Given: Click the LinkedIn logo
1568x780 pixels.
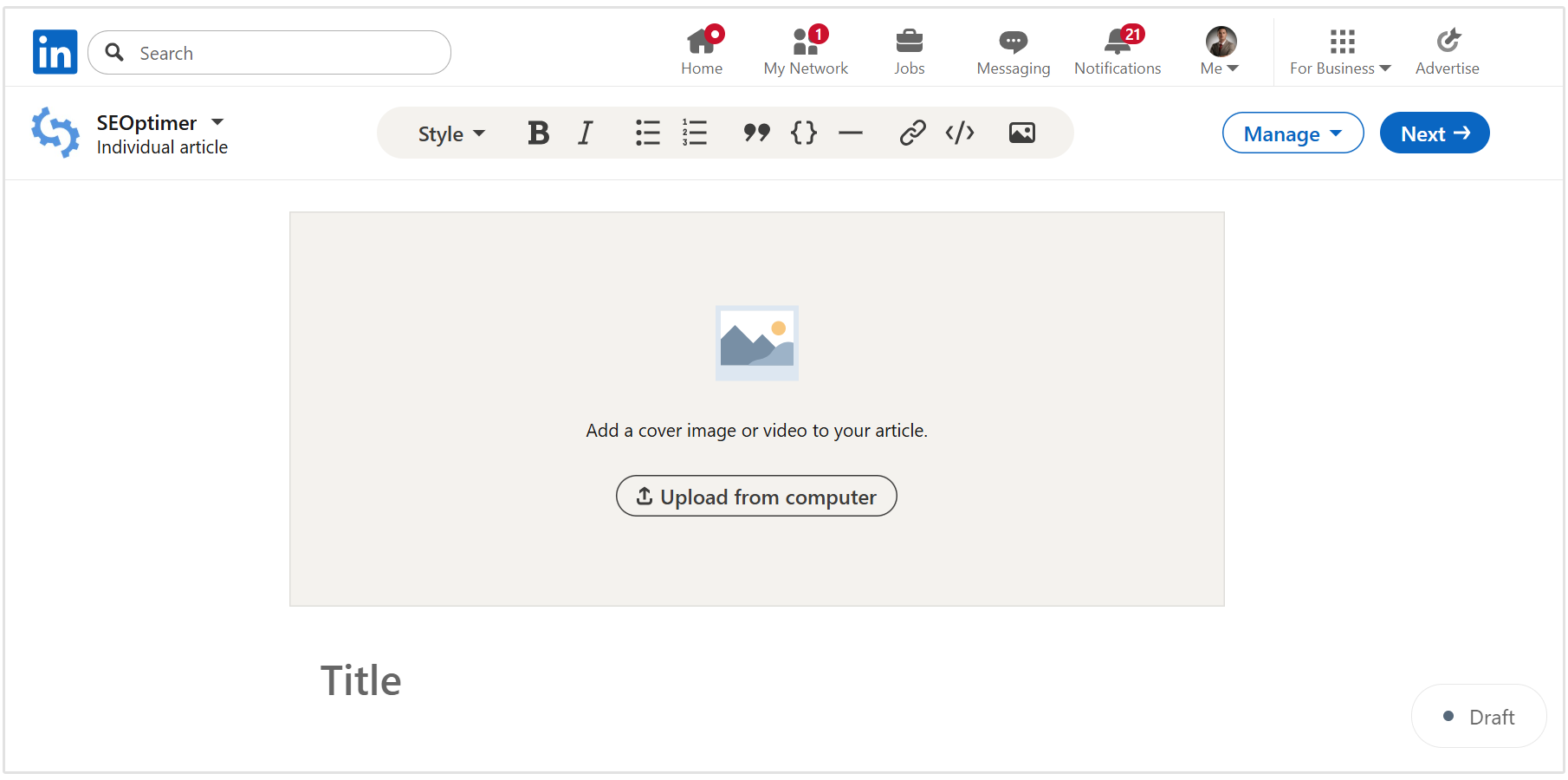Looking at the screenshot, I should [x=55, y=52].
